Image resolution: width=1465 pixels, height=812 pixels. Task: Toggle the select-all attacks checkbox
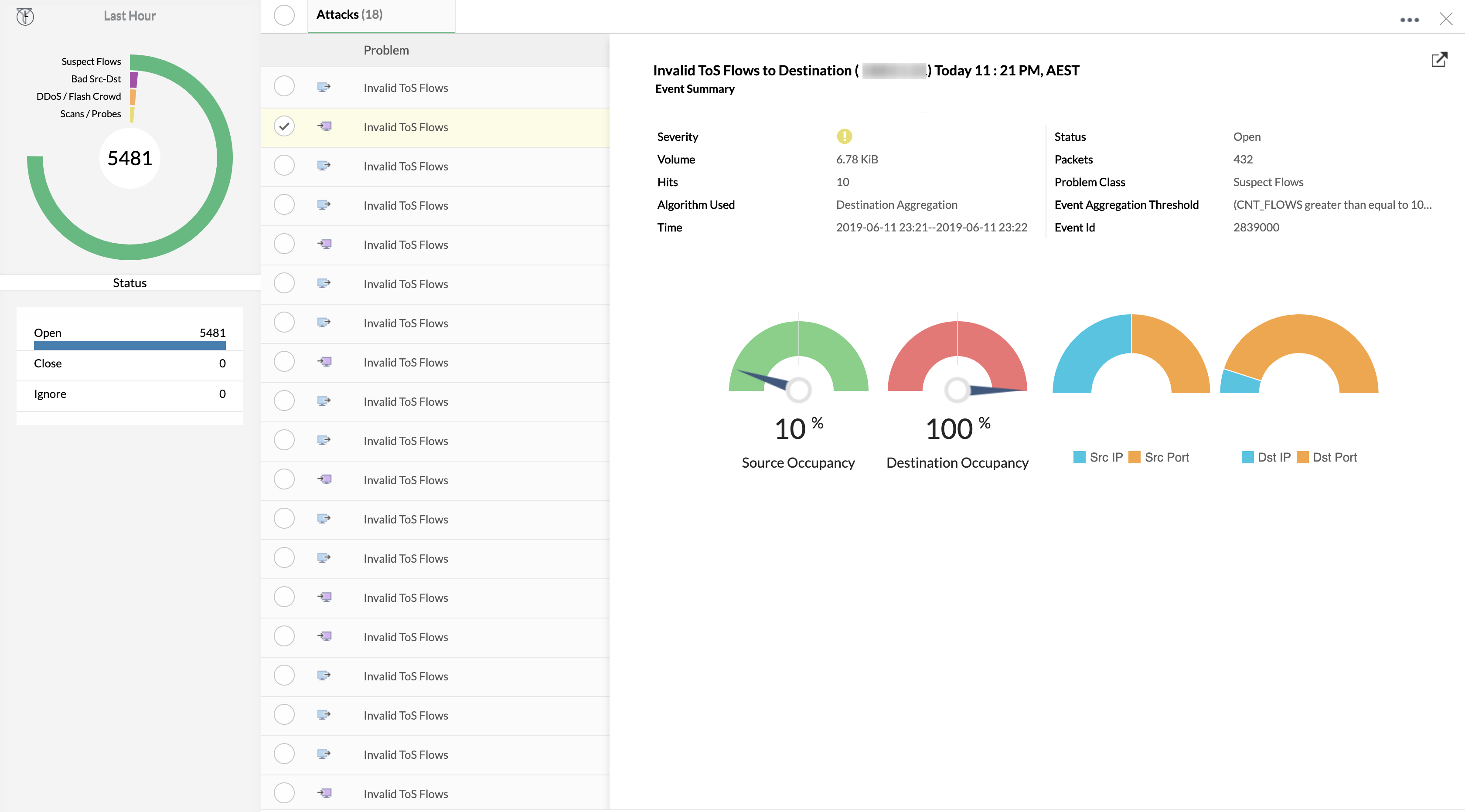[284, 15]
